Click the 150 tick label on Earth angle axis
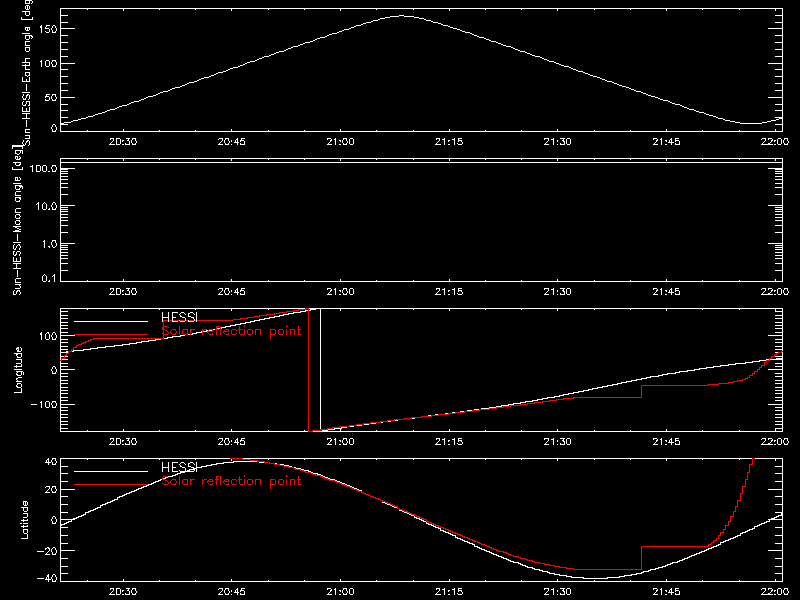The height and width of the screenshot is (600, 800). pos(47,29)
